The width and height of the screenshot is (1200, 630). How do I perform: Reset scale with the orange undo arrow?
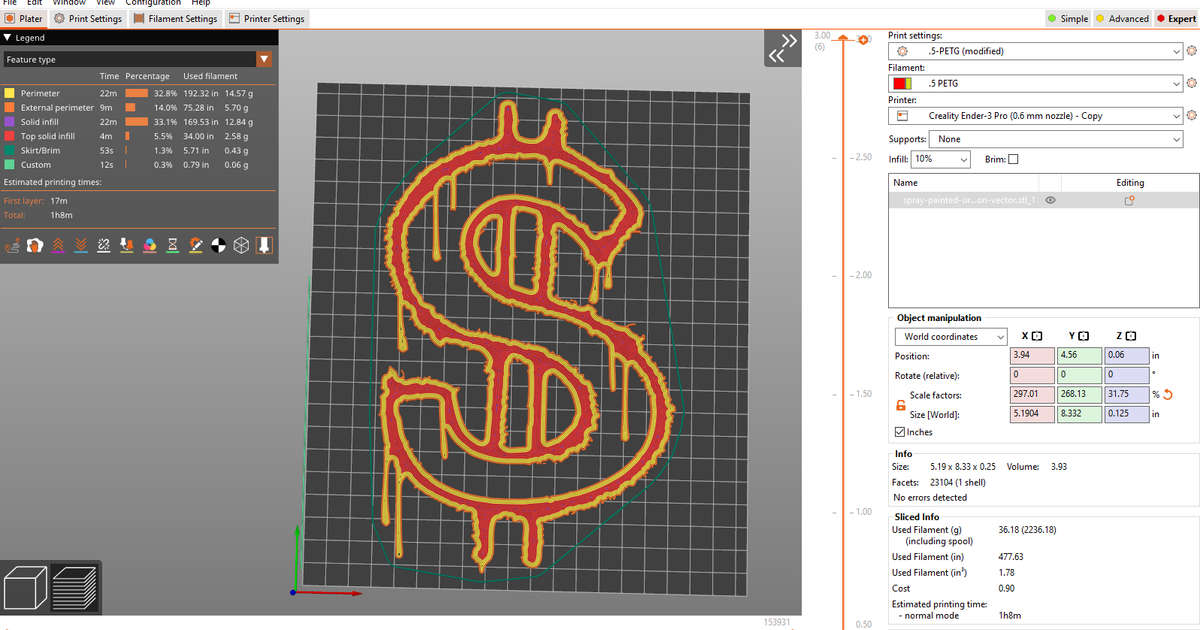point(1165,394)
